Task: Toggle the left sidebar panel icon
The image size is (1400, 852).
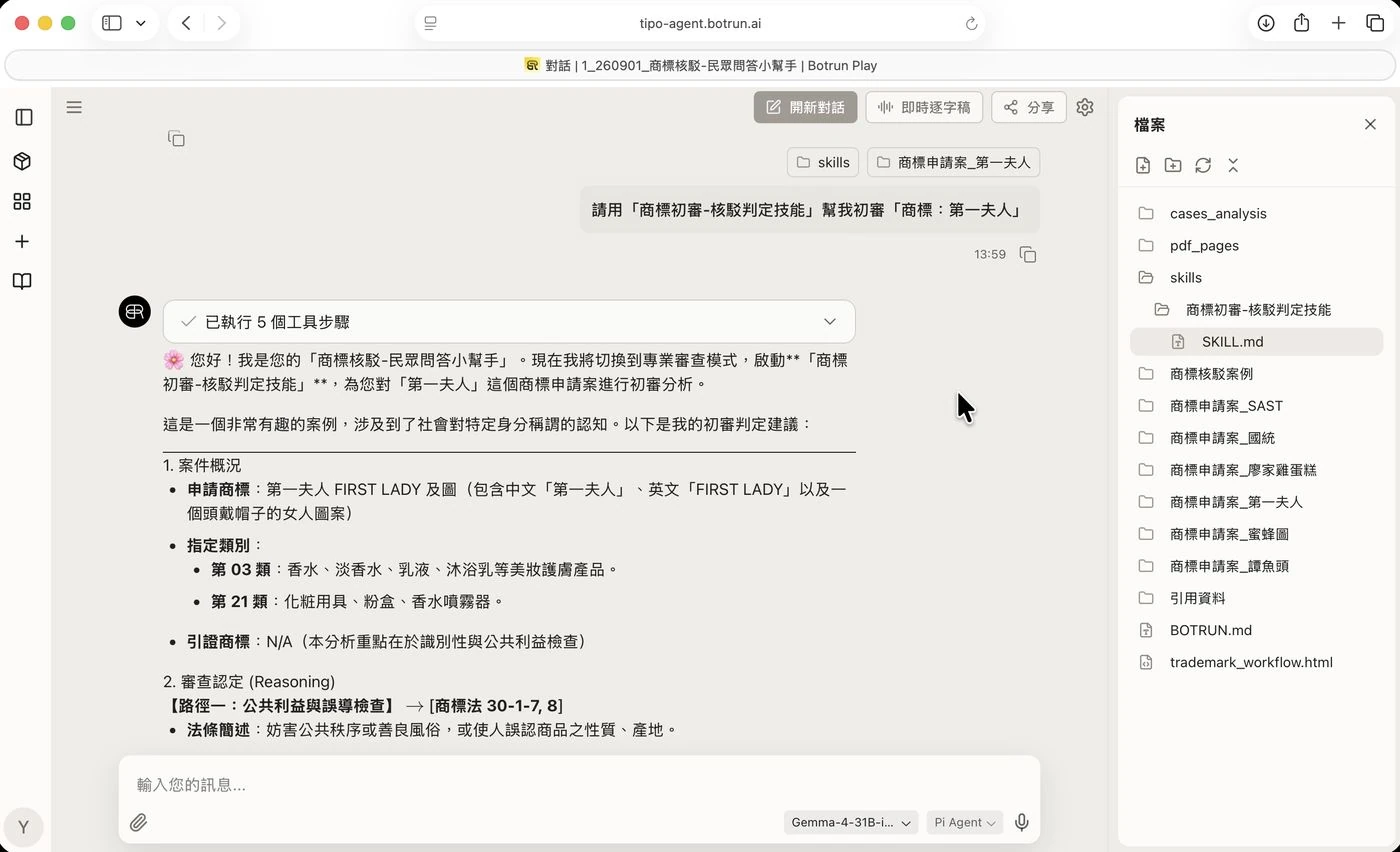Action: 24,118
